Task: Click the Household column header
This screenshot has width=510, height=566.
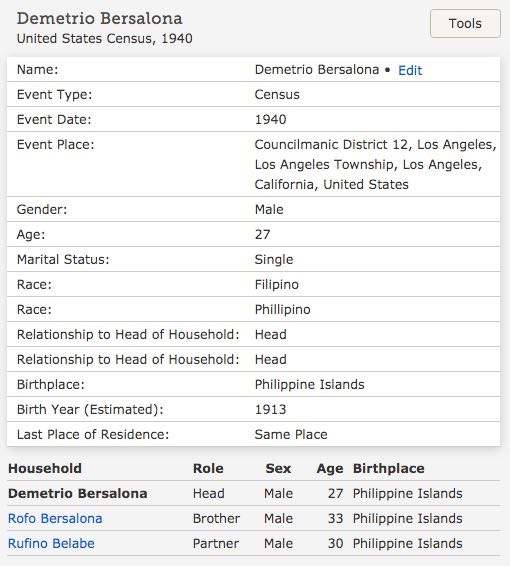Action: click(45, 469)
